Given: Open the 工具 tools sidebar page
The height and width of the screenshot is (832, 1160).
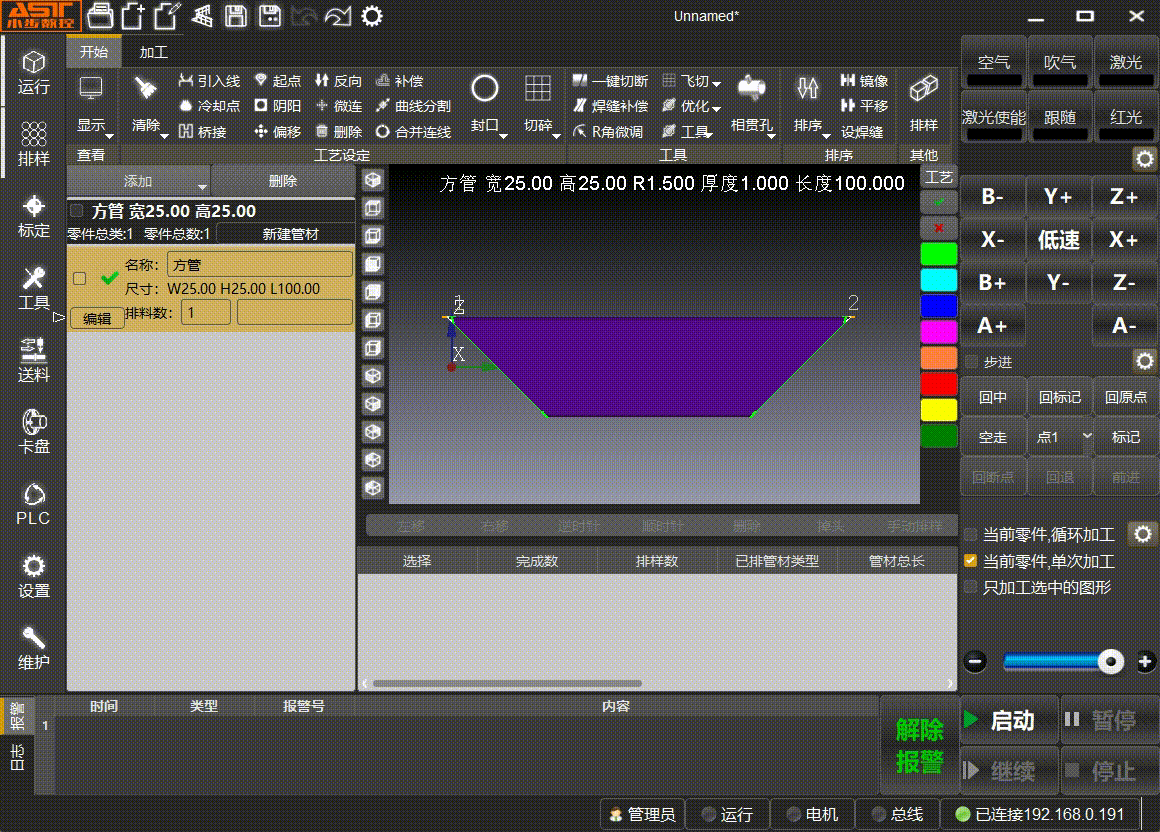Looking at the screenshot, I should [34, 288].
